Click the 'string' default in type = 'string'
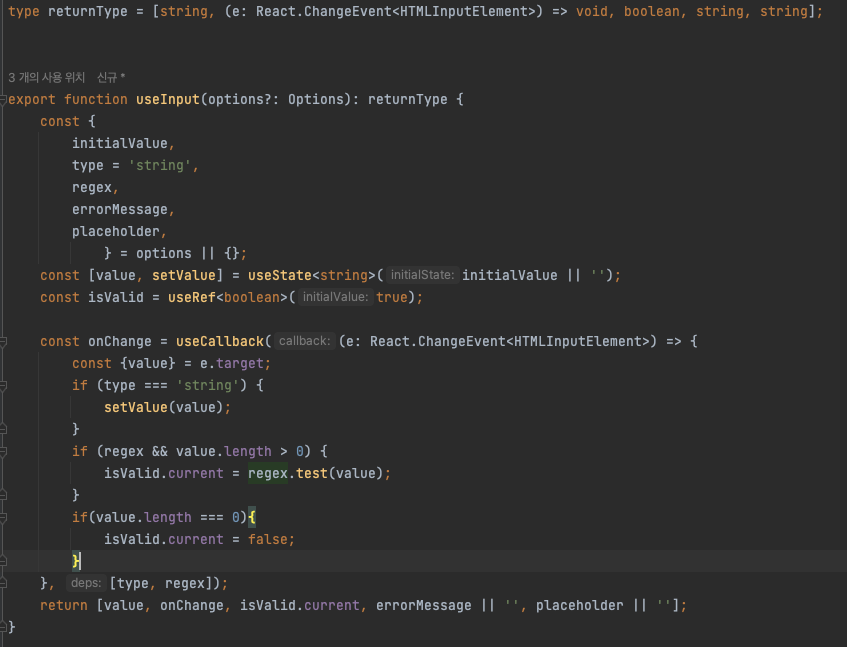The height and width of the screenshot is (647, 847). (x=159, y=165)
